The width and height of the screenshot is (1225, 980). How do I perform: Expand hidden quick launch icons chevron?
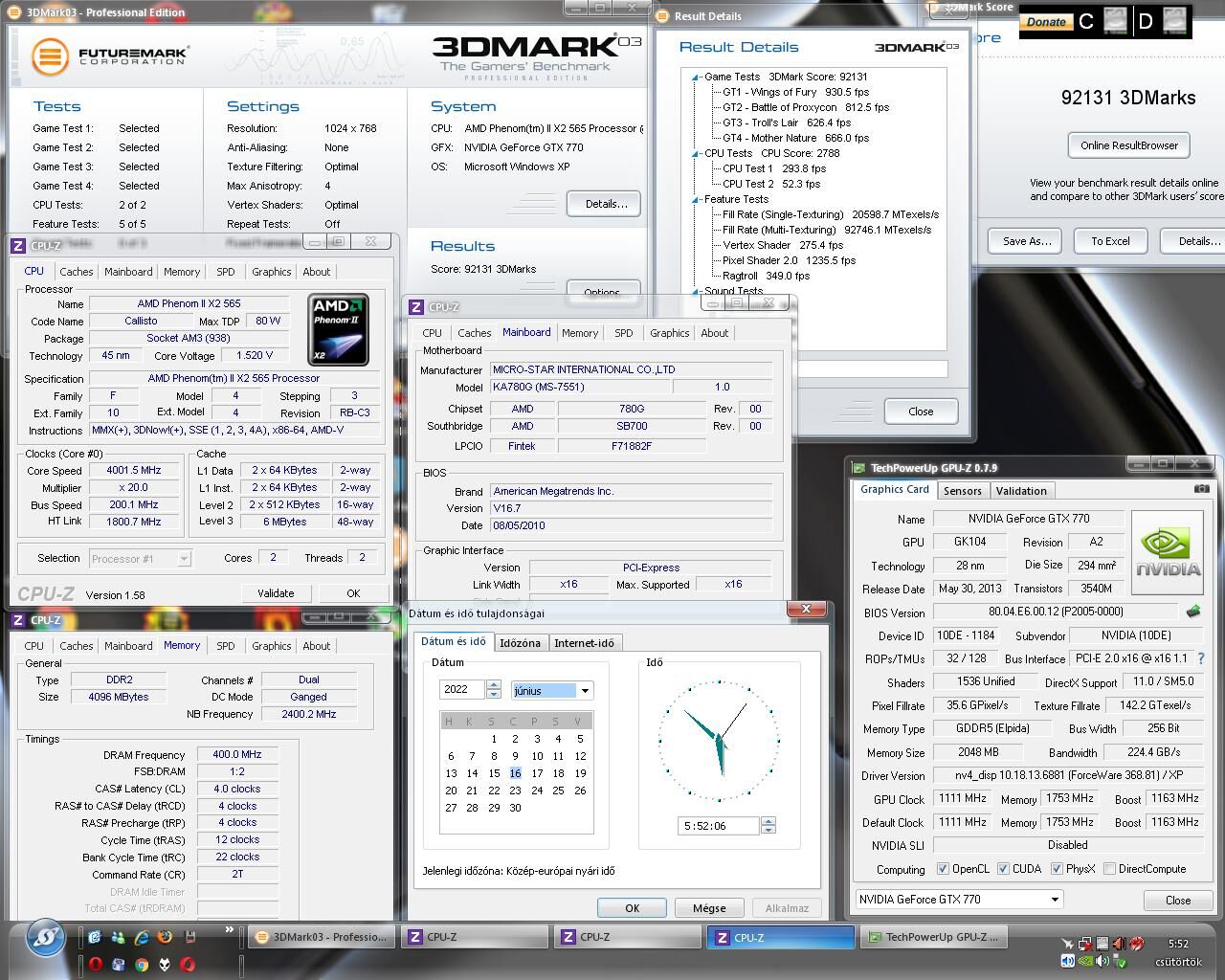coord(229,929)
